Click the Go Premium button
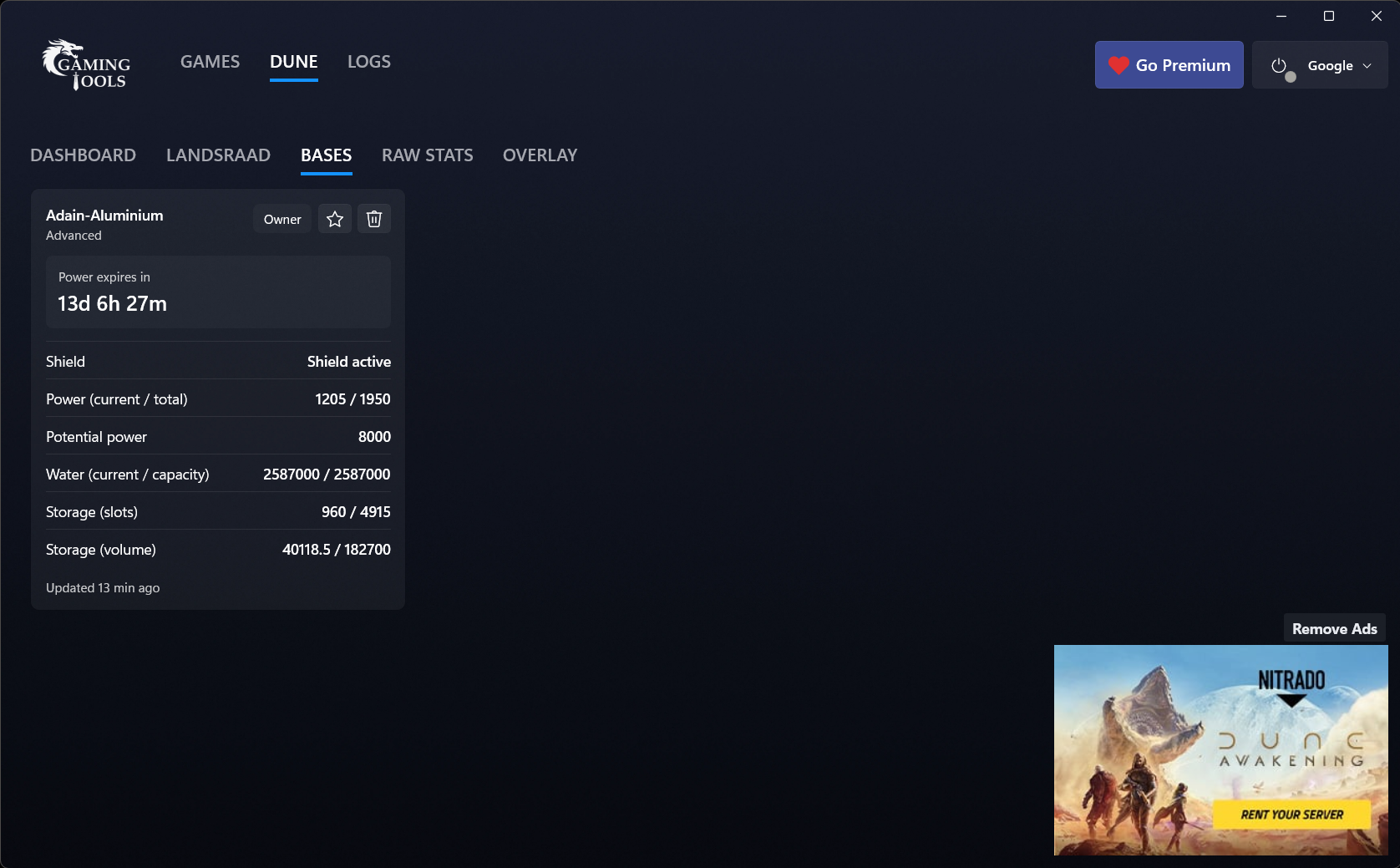The image size is (1400, 868). click(1169, 65)
